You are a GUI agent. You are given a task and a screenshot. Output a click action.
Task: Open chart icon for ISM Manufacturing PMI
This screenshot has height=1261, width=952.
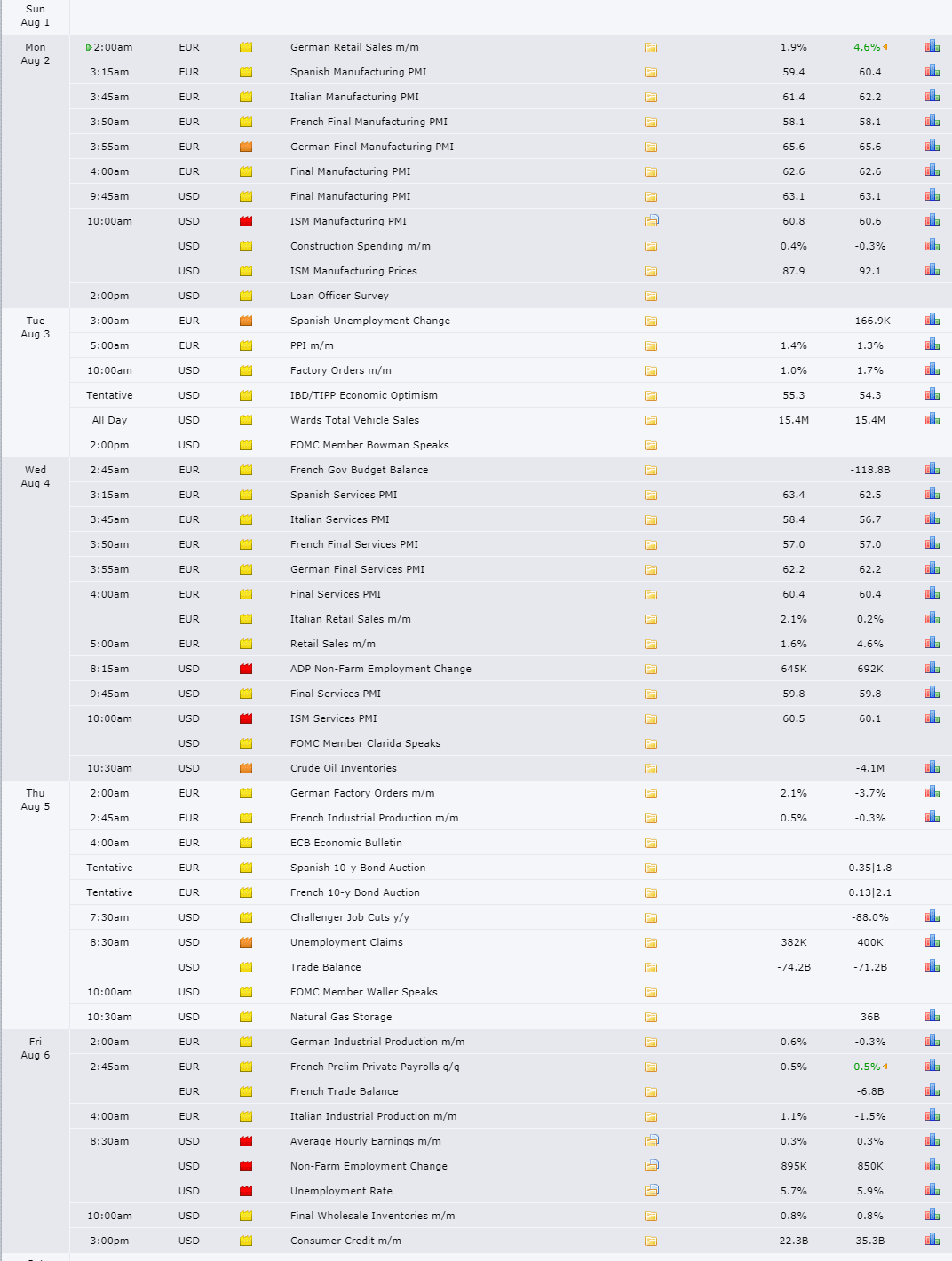tap(932, 220)
